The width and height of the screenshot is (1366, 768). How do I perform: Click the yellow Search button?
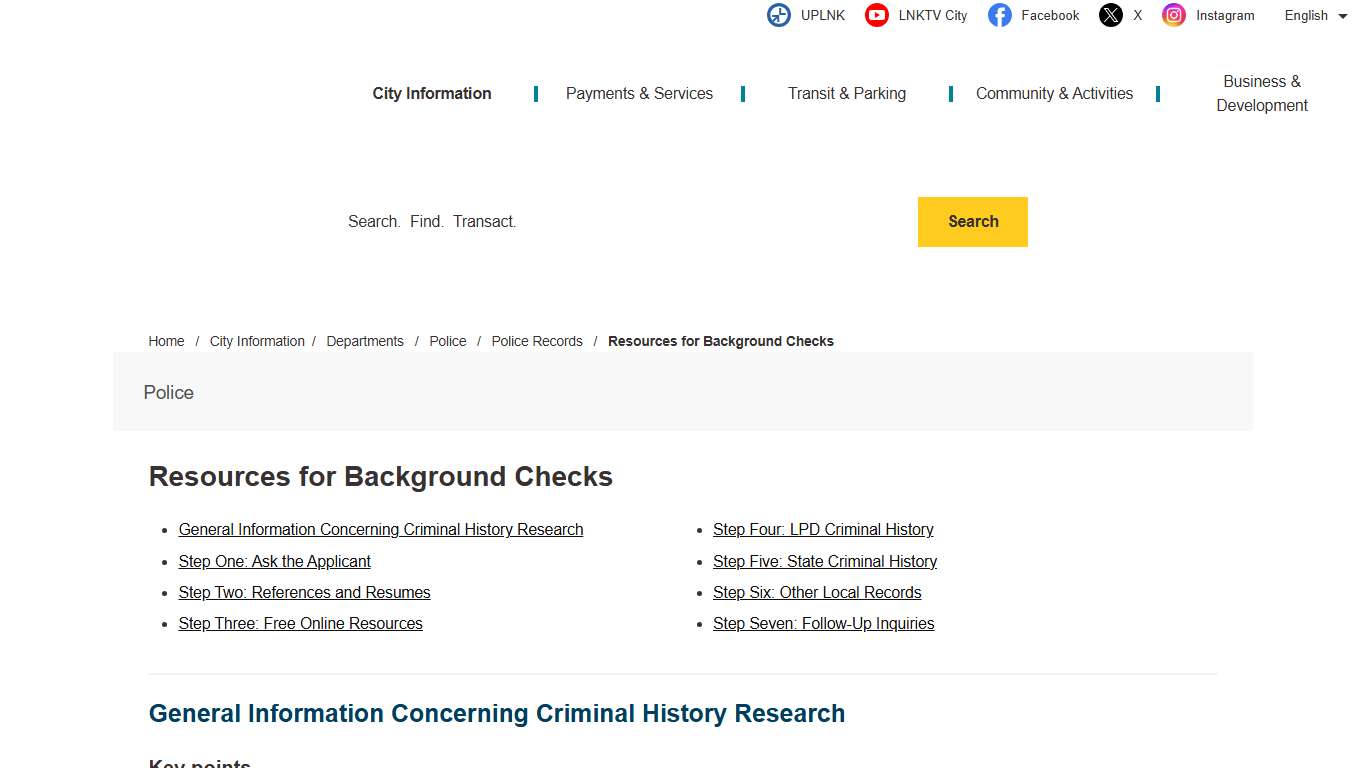[x=971, y=221]
